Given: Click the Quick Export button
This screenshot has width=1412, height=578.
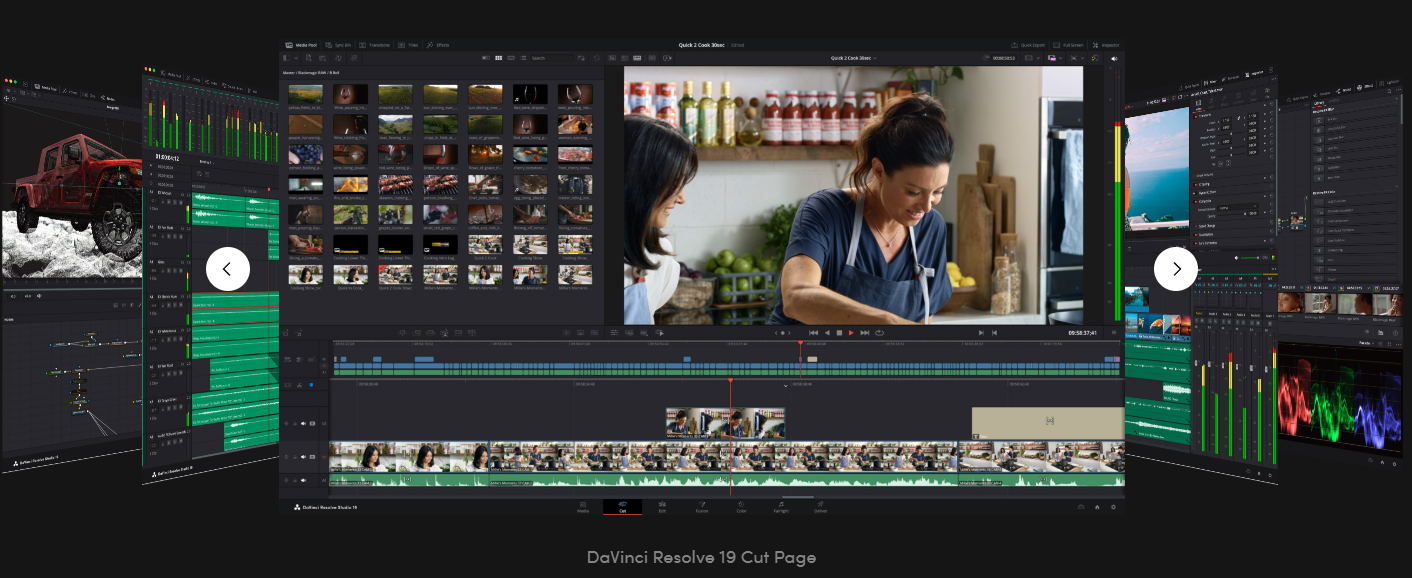Looking at the screenshot, I should coord(1028,45).
